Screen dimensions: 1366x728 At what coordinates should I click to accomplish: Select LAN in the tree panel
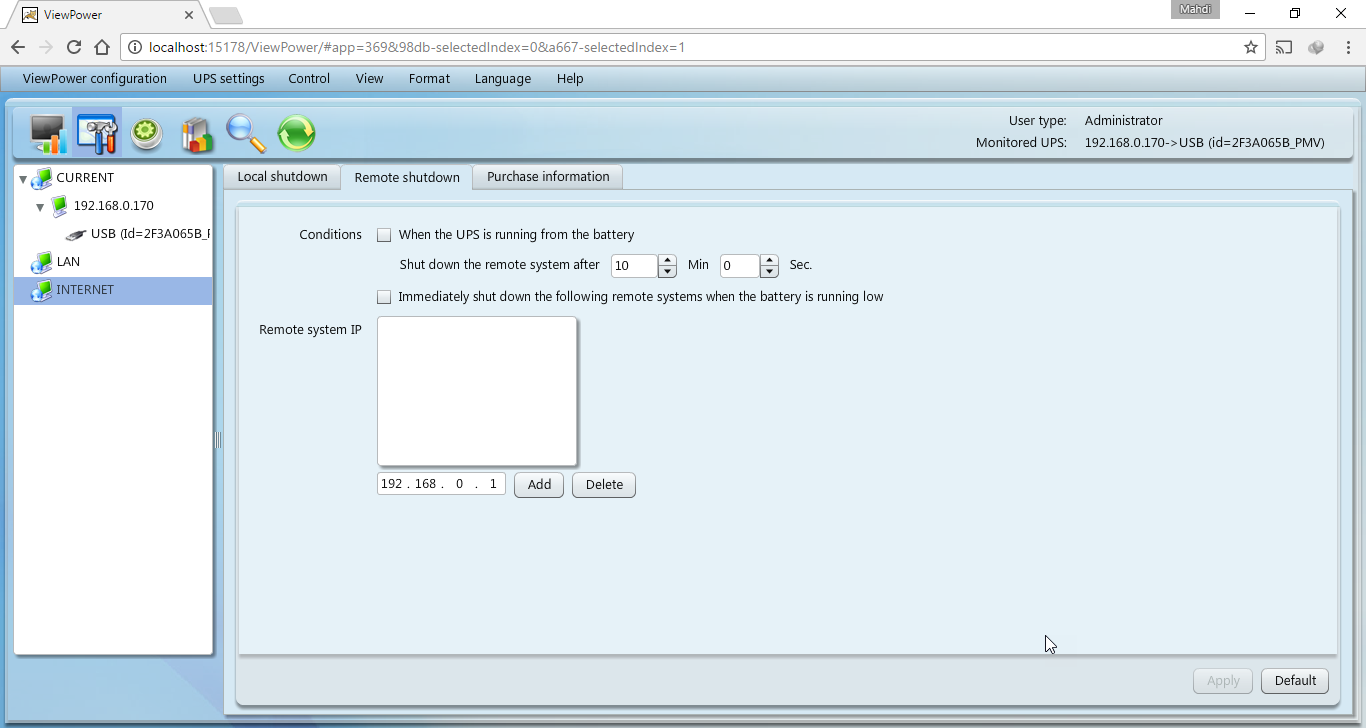point(68,262)
